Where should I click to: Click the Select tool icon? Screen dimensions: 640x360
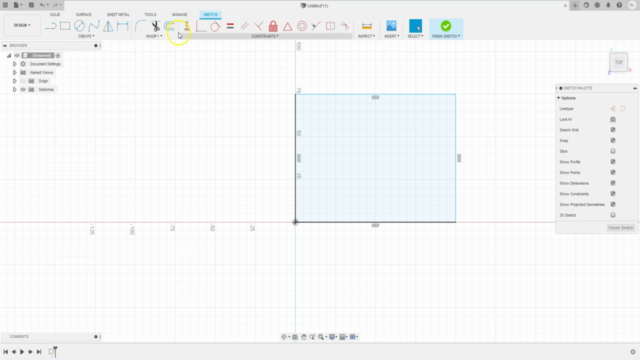pyautogui.click(x=416, y=26)
